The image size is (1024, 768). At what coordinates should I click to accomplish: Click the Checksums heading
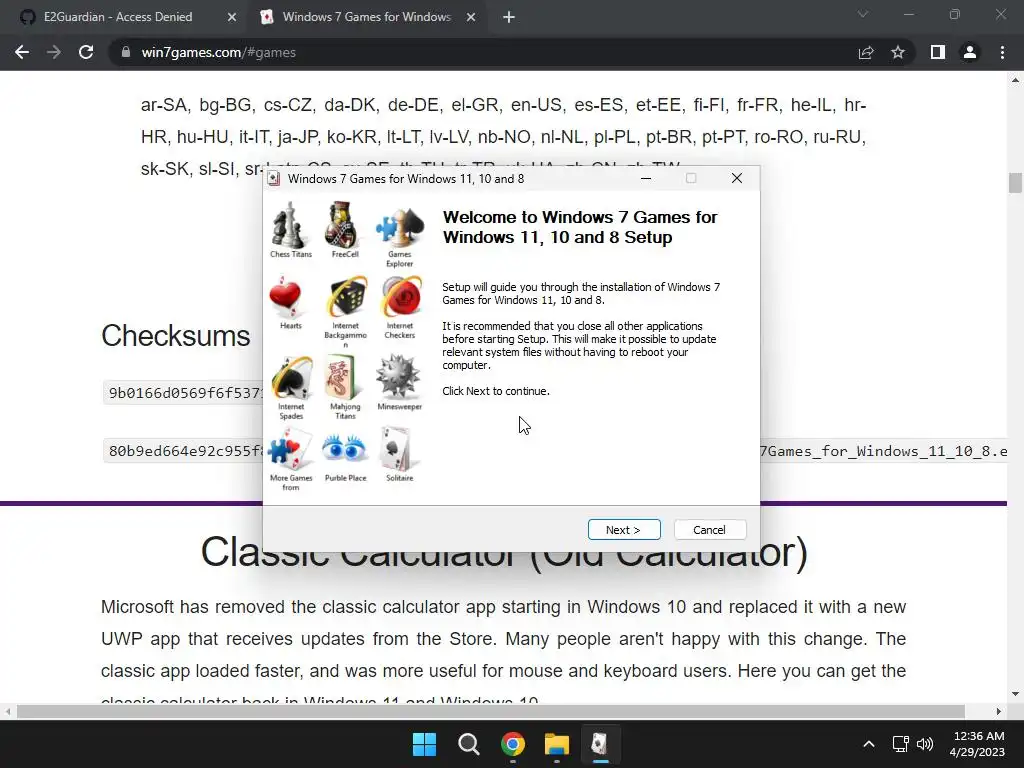coord(176,336)
